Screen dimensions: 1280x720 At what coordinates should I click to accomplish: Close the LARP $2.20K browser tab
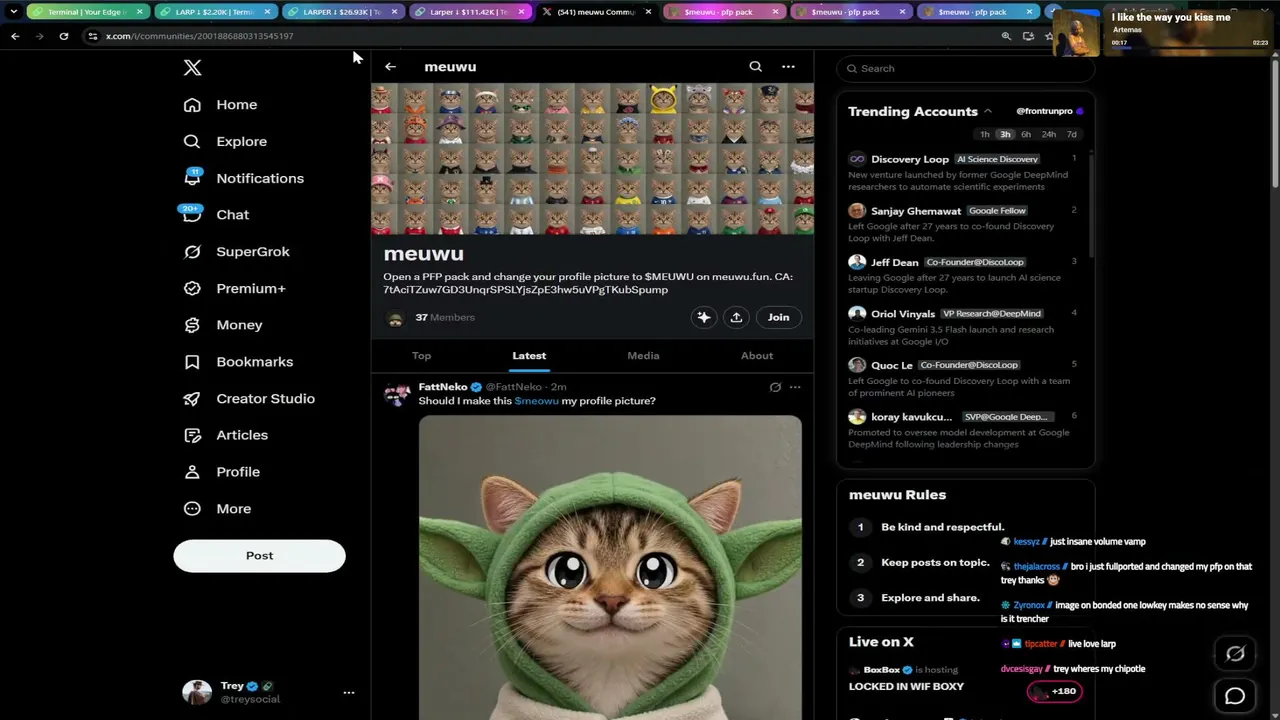pyautogui.click(x=267, y=12)
